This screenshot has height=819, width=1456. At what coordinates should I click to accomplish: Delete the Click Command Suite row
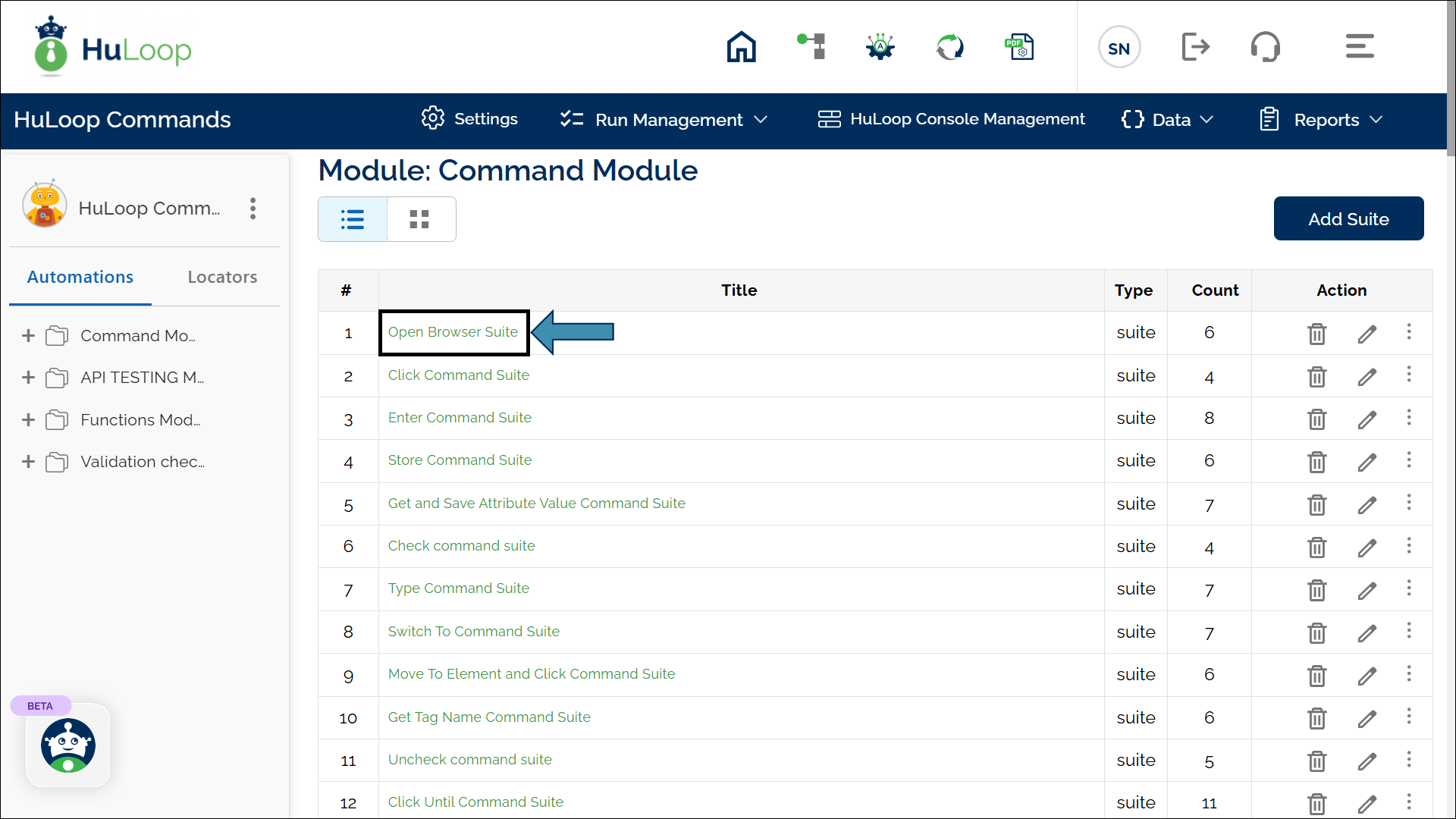coord(1316,377)
